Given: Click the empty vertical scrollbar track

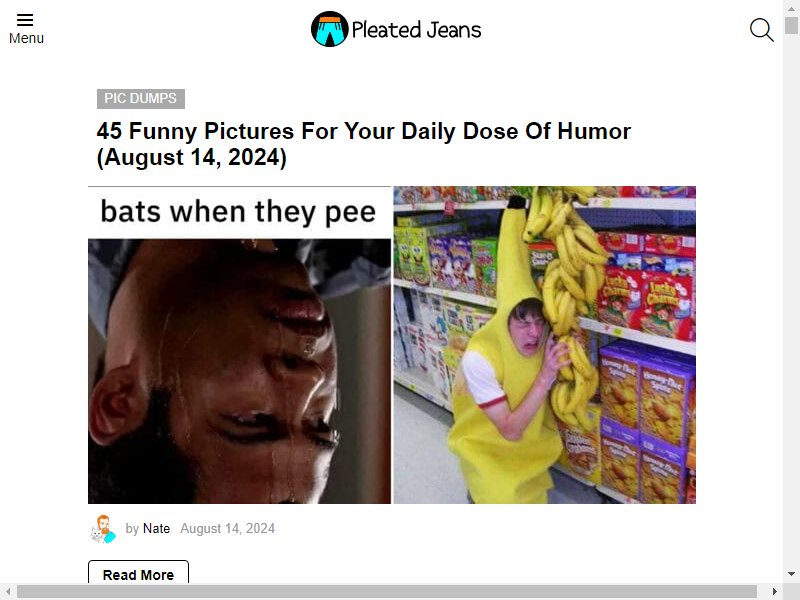Looking at the screenshot, I should click(791, 300).
